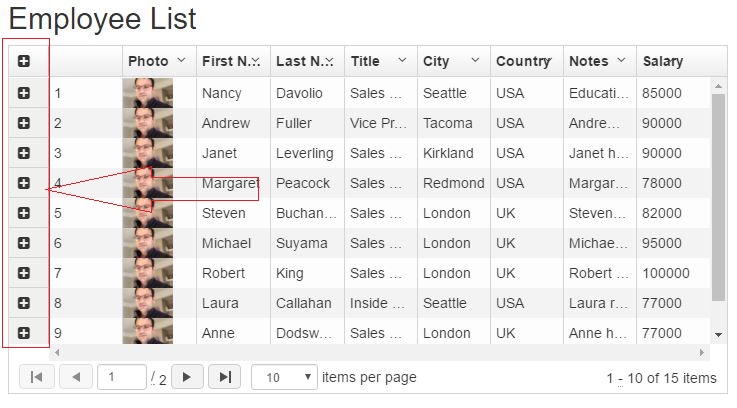This screenshot has width=737, height=408.
Task: Open the Photo column menu arrow
Action: tap(181, 61)
